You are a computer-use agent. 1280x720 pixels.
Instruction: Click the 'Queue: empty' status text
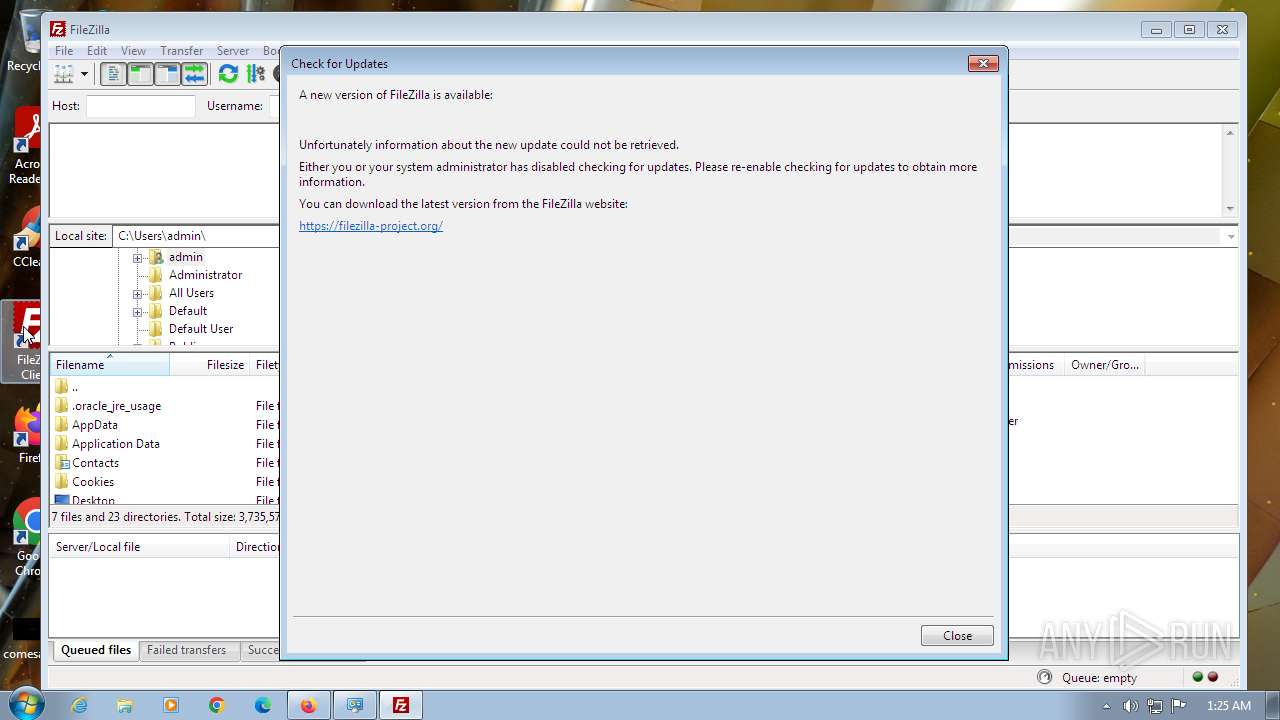tap(1099, 678)
